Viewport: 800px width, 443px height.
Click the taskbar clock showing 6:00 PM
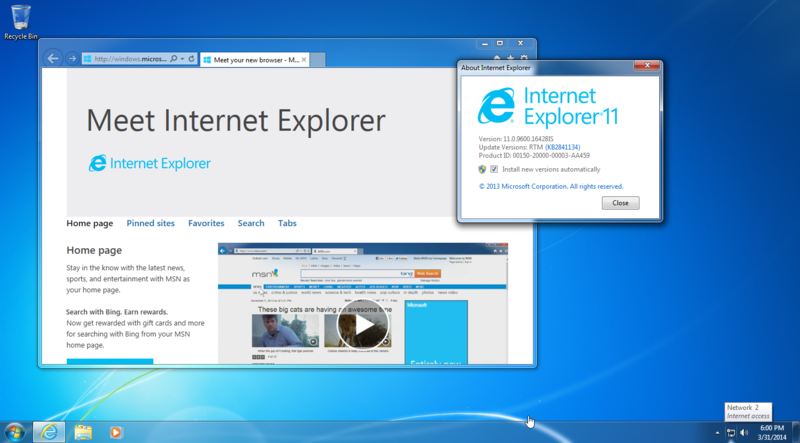(x=772, y=432)
